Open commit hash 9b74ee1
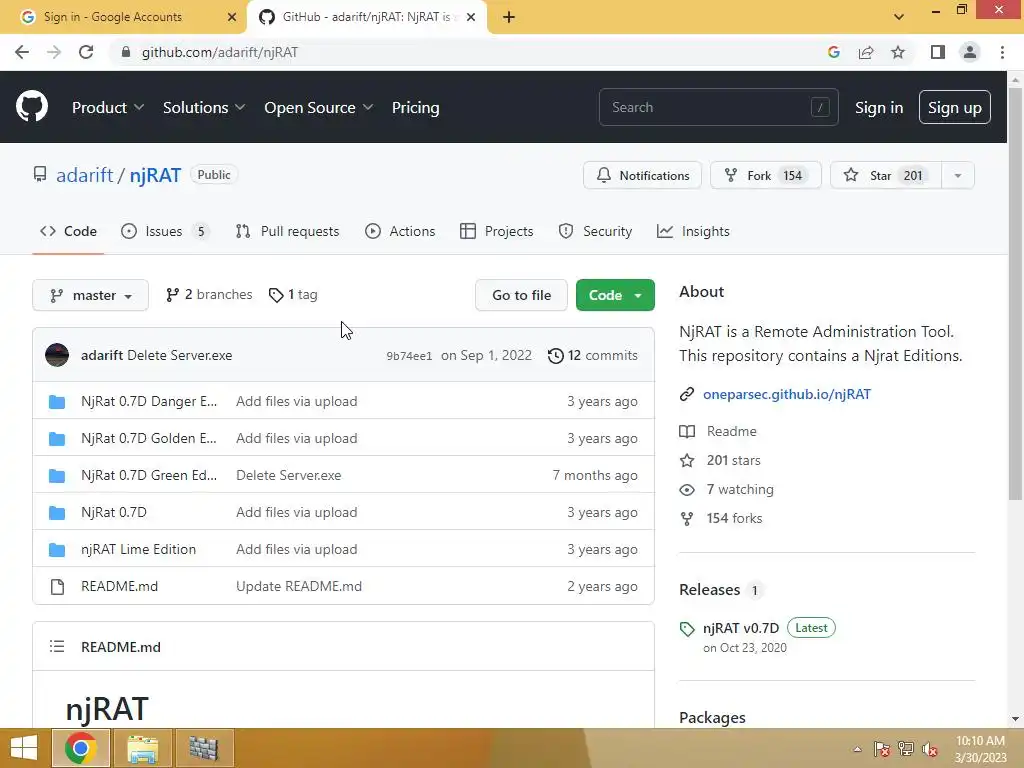The image size is (1024, 768). coord(409,356)
